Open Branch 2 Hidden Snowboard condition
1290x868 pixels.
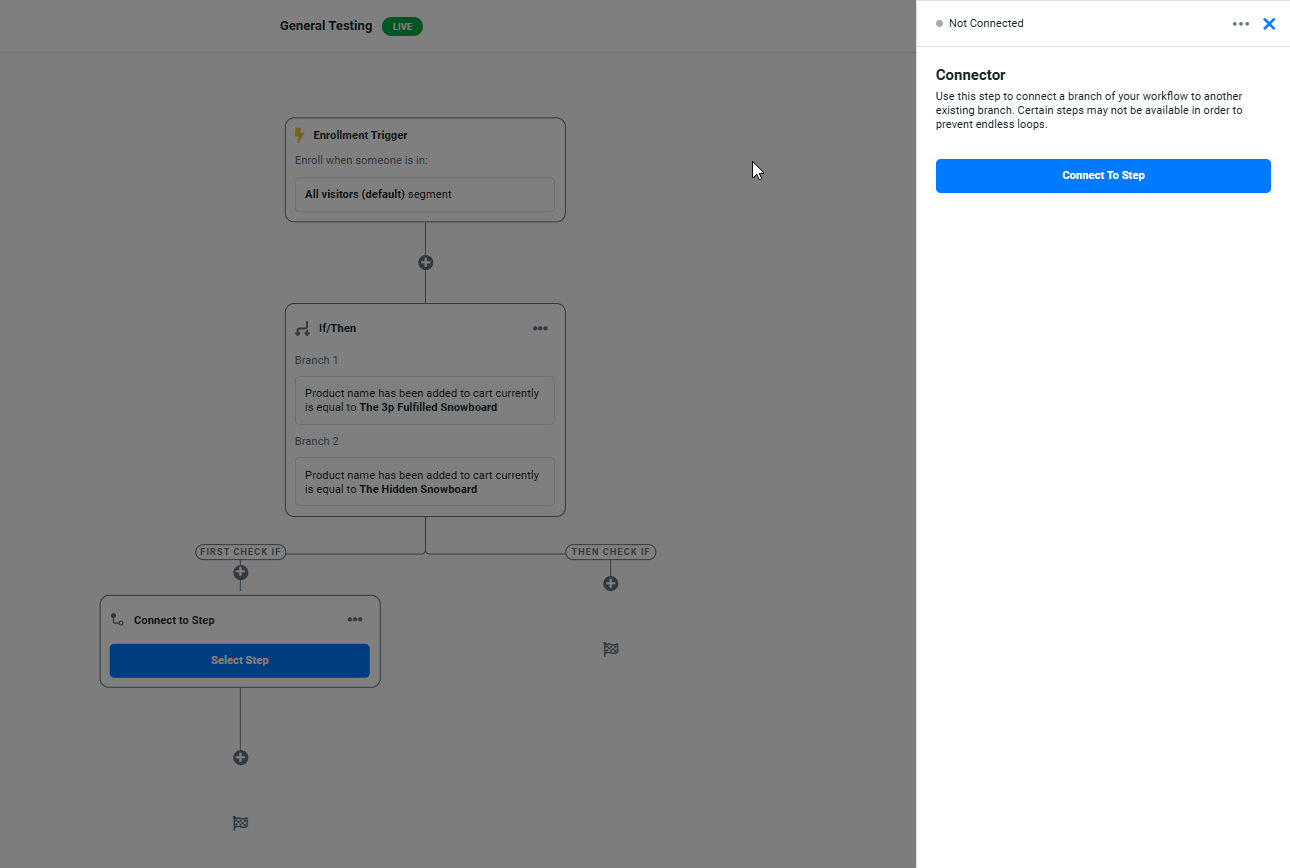coord(425,482)
